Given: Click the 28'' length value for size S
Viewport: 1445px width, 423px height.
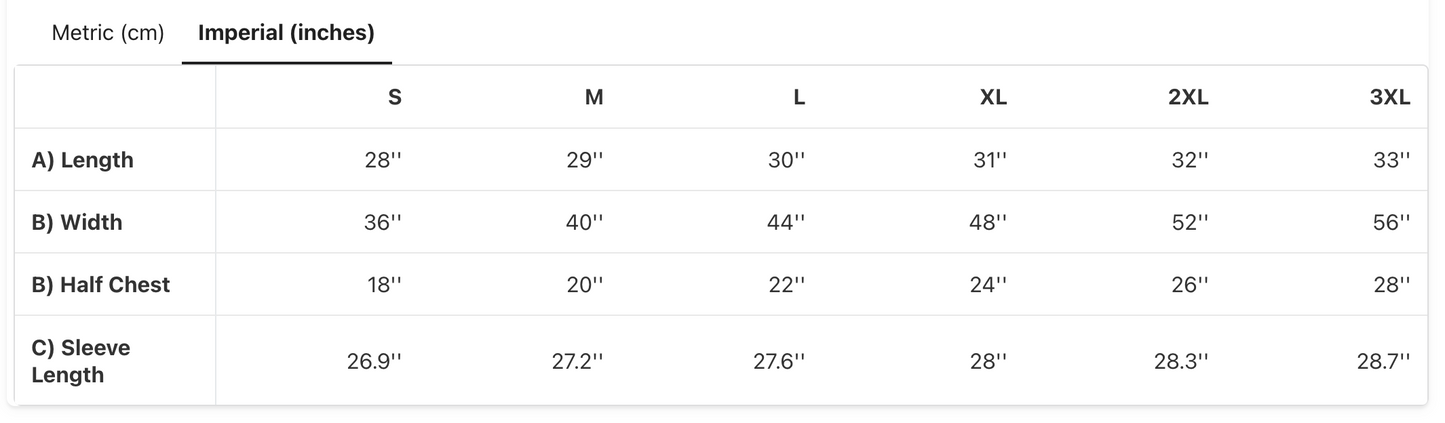Looking at the screenshot, I should tap(383, 160).
